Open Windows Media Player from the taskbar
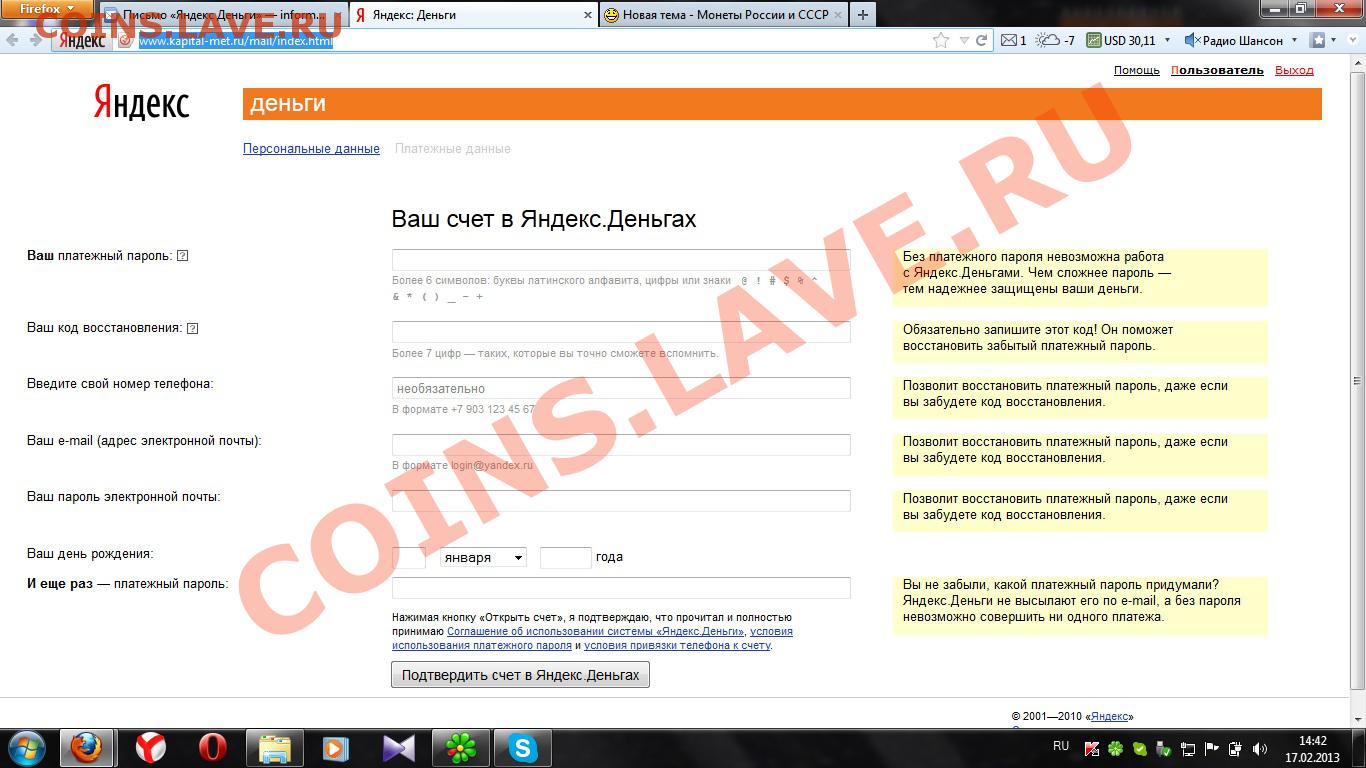The image size is (1366, 768). point(336,748)
